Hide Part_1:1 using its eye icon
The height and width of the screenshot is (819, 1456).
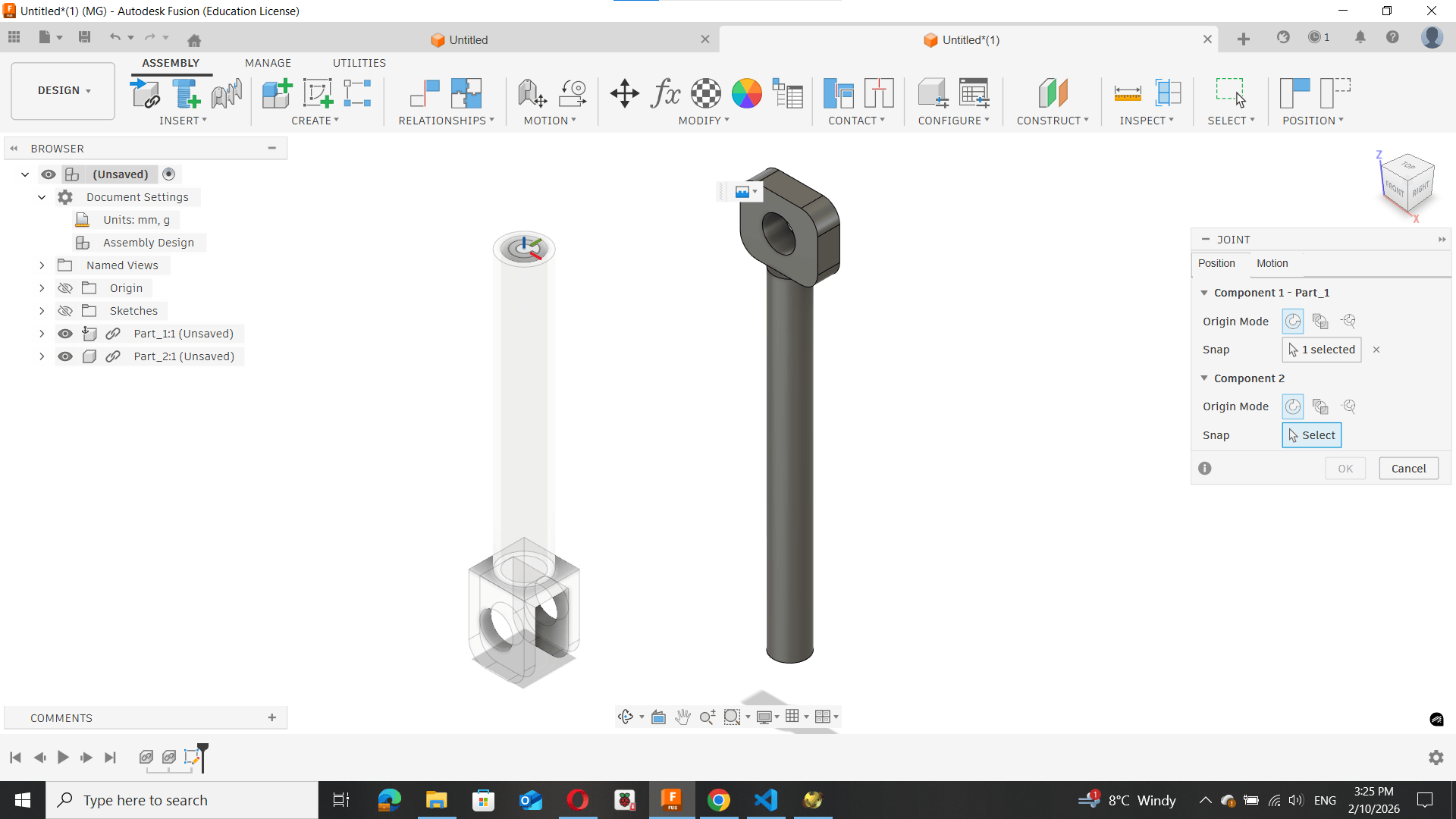[x=65, y=334]
